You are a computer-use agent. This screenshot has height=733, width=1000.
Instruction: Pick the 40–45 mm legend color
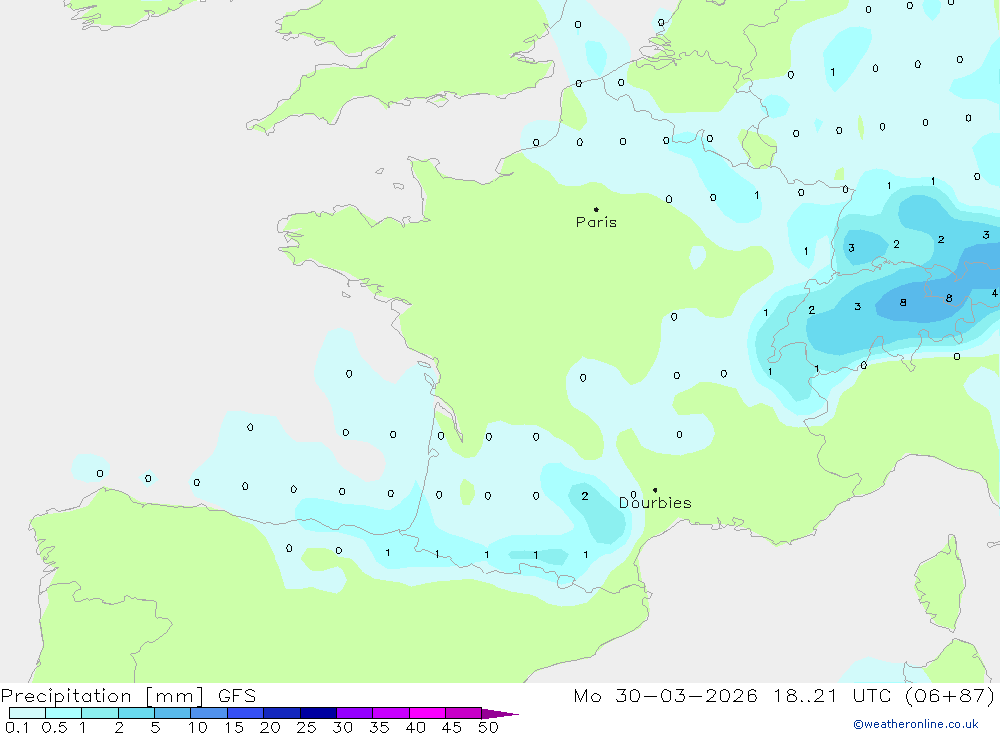coord(427,713)
